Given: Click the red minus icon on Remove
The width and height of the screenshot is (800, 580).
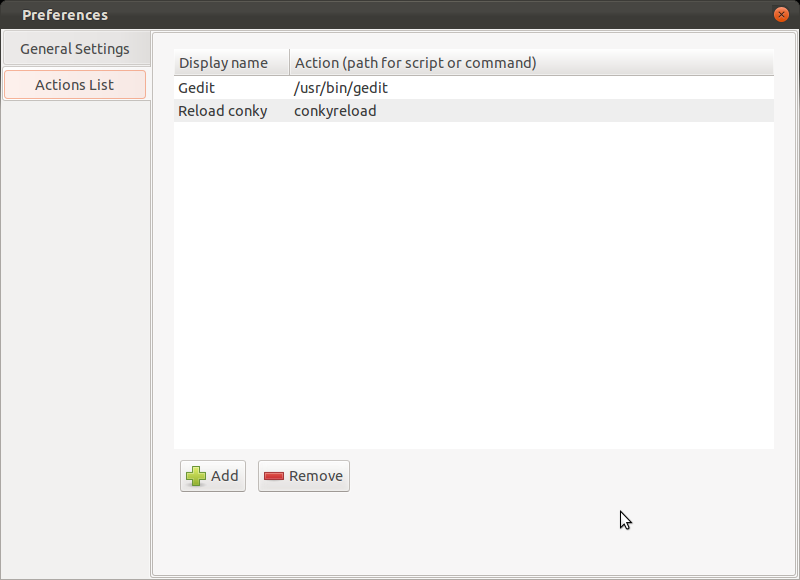Looking at the screenshot, I should coord(274,476).
